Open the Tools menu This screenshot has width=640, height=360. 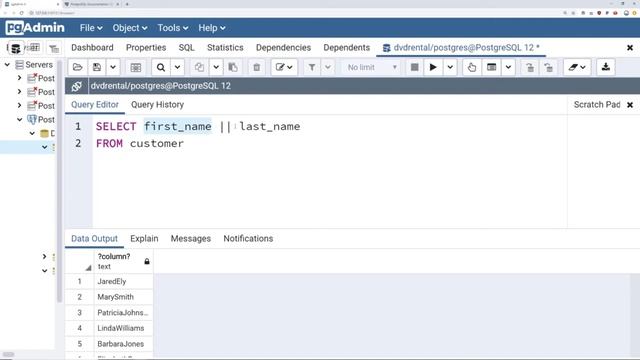(173, 28)
